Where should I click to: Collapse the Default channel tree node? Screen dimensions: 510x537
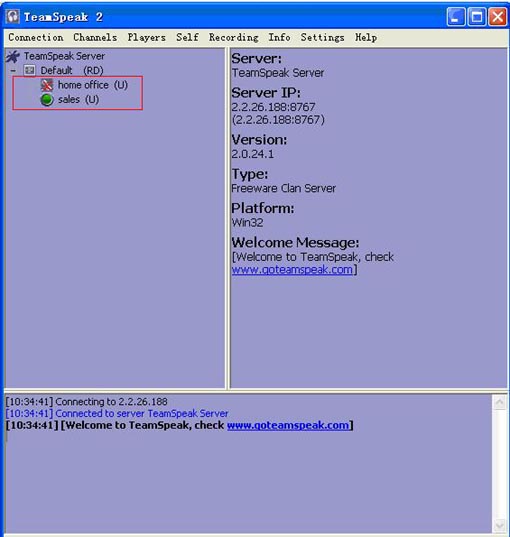[x=13, y=71]
